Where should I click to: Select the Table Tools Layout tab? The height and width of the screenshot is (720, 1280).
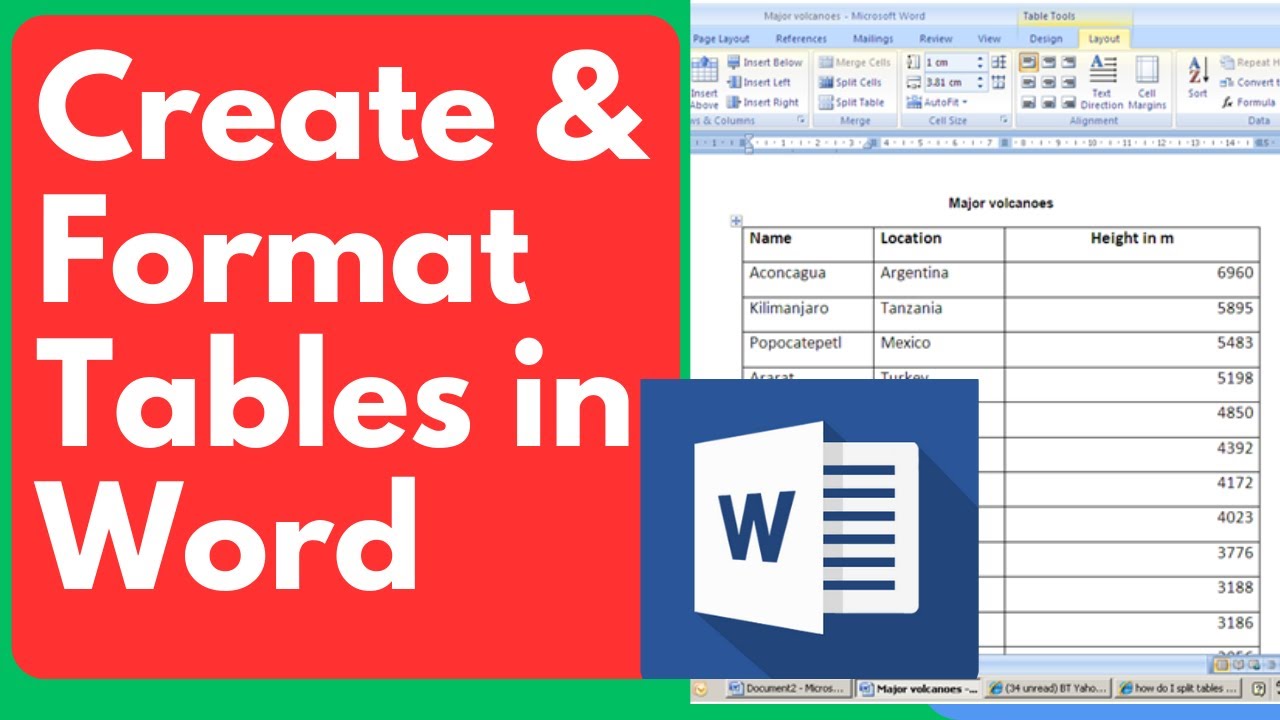1104,39
